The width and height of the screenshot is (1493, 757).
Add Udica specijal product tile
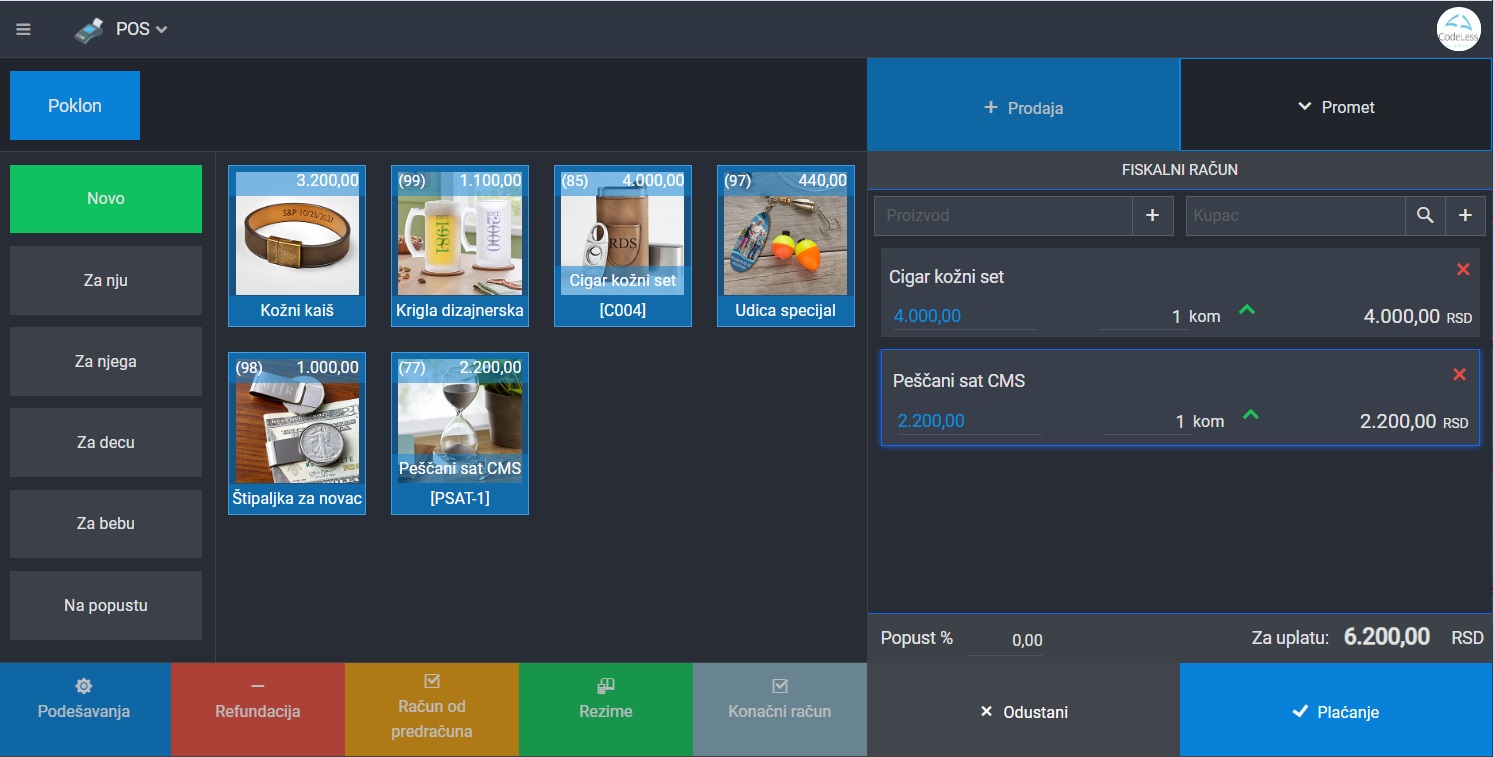[x=786, y=246]
